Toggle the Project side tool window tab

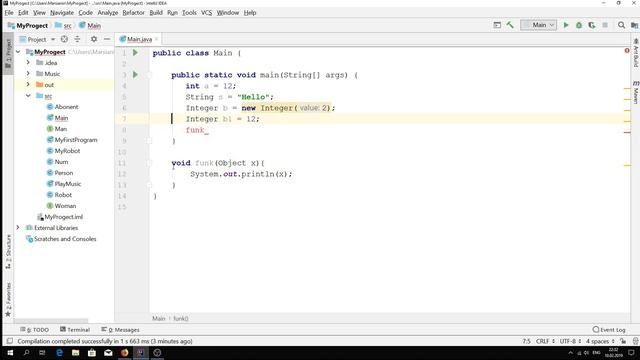click(8, 53)
